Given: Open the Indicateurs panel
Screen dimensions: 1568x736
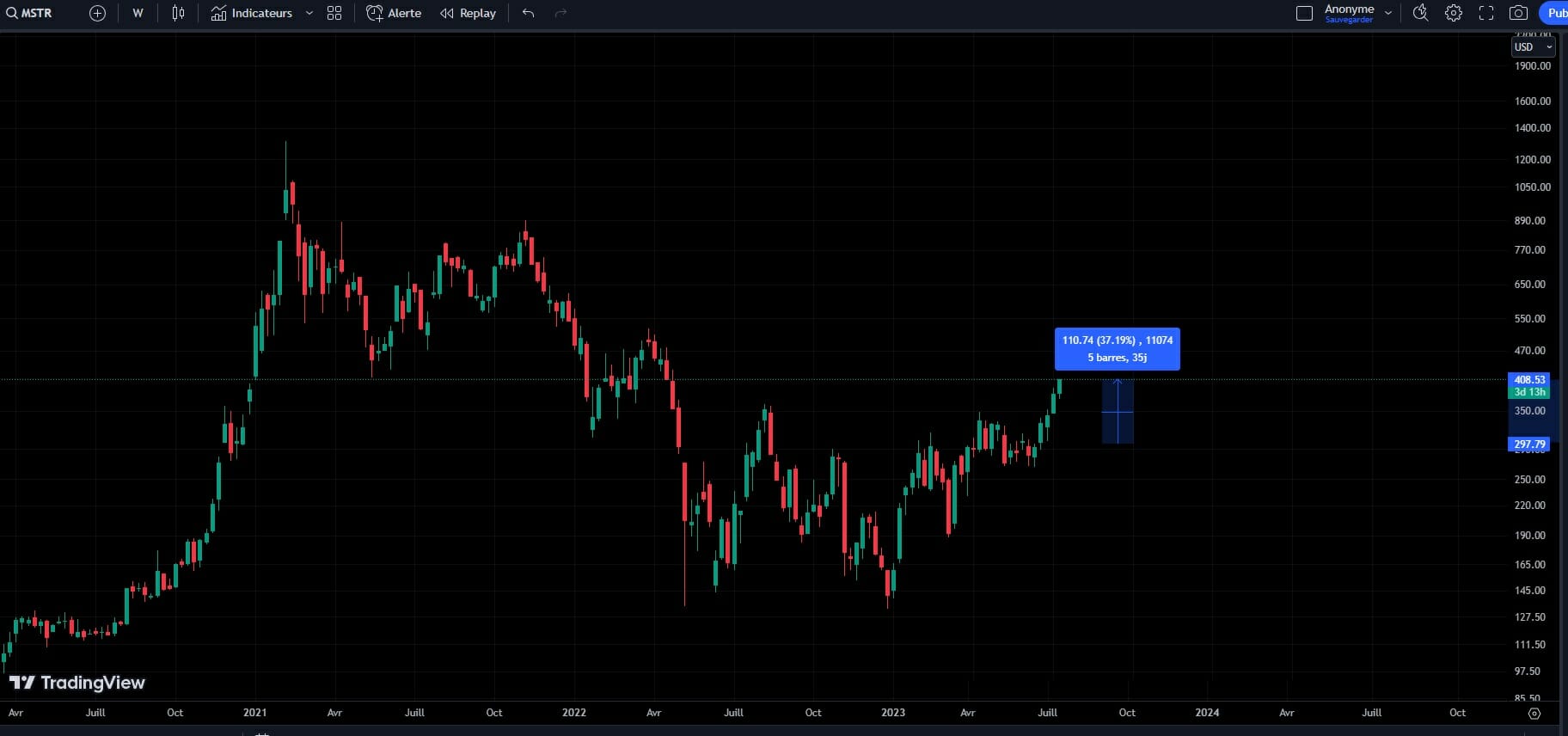Looking at the screenshot, I should [x=252, y=13].
